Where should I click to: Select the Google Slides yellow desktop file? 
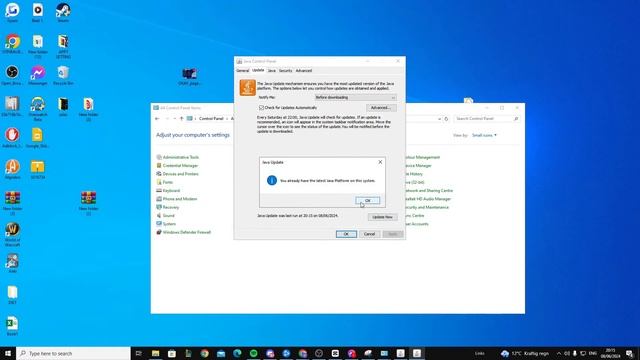point(37,138)
